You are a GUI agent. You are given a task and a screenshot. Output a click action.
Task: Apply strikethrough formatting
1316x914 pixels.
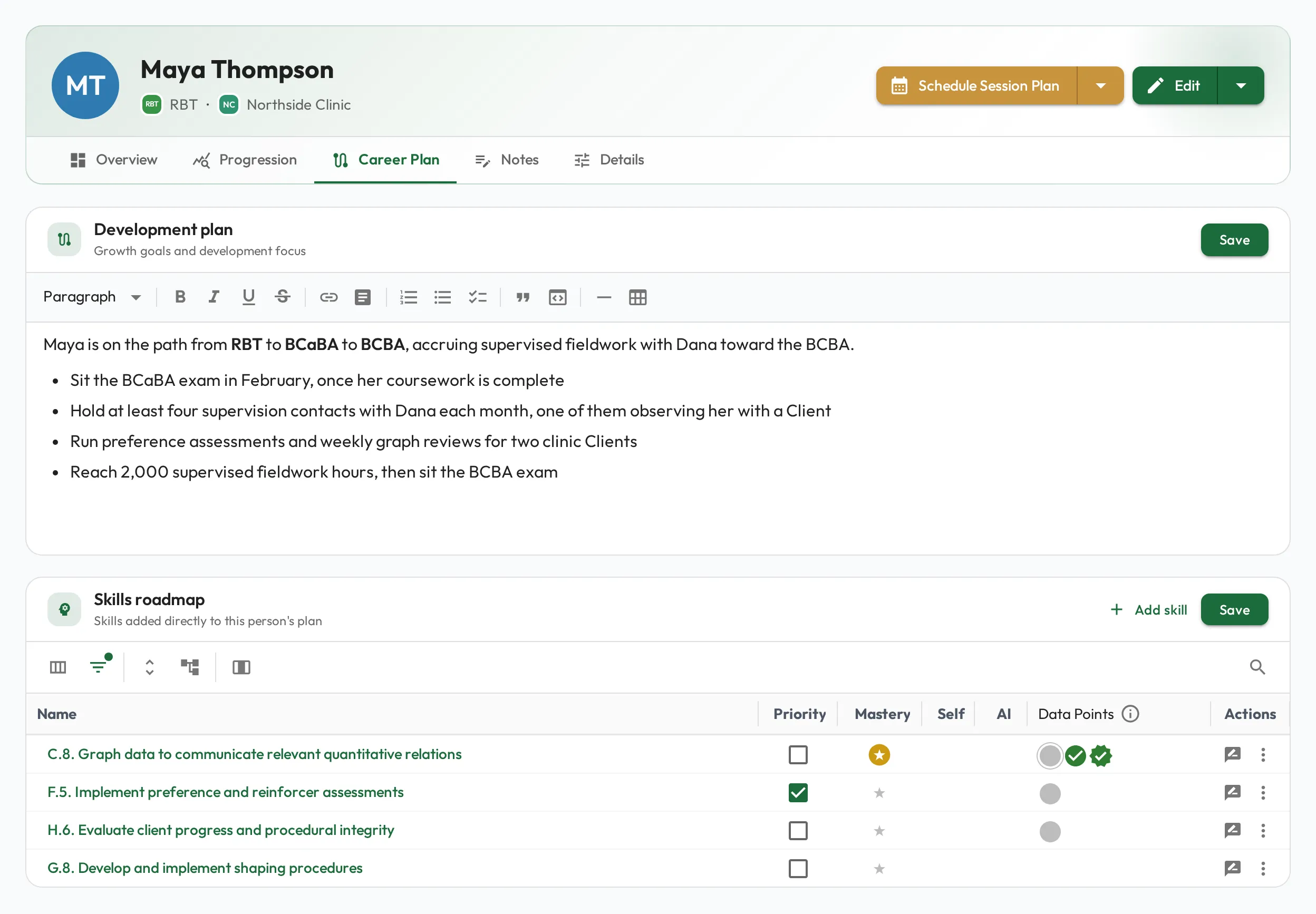click(282, 297)
